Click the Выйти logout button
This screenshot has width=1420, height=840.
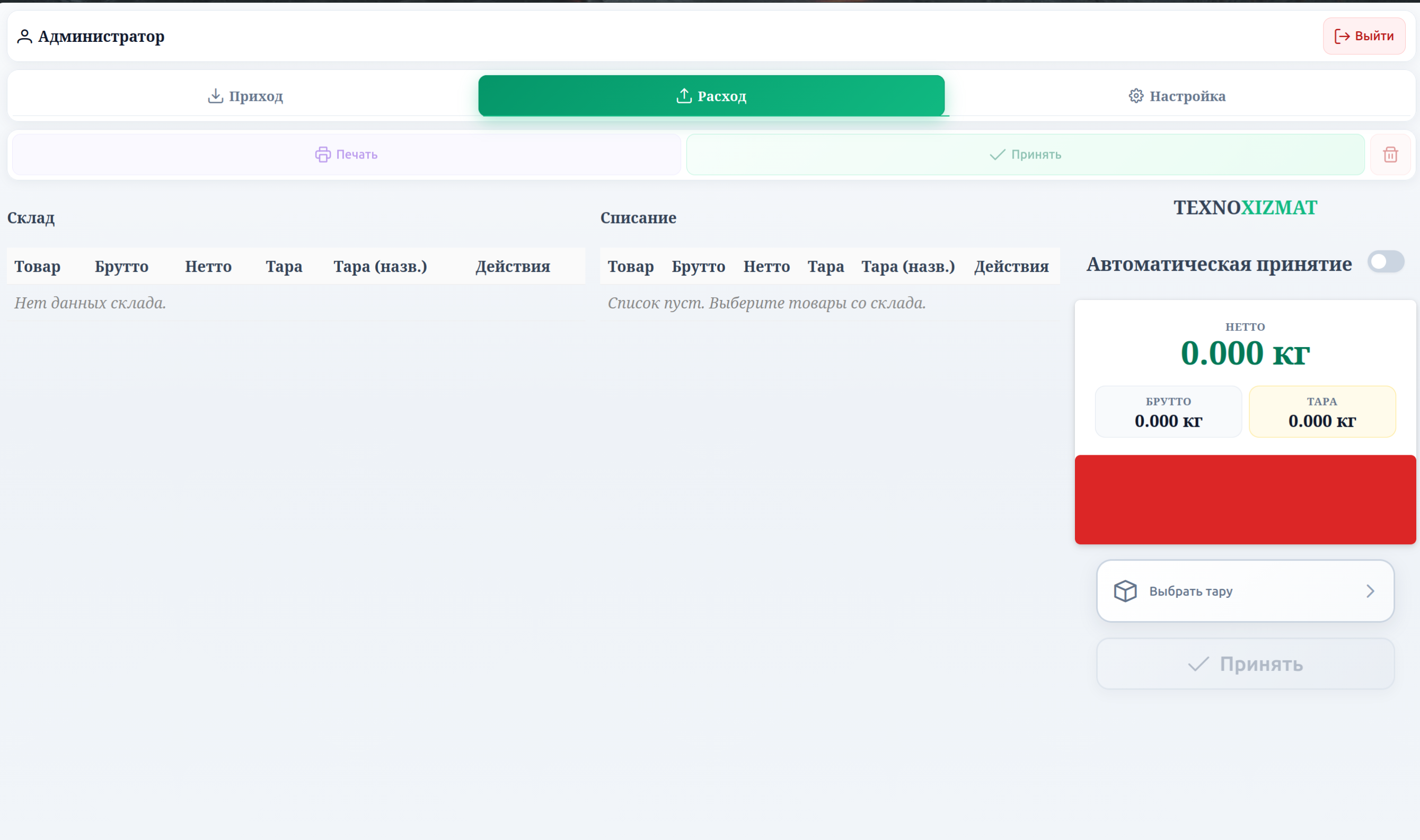pyautogui.click(x=1364, y=36)
